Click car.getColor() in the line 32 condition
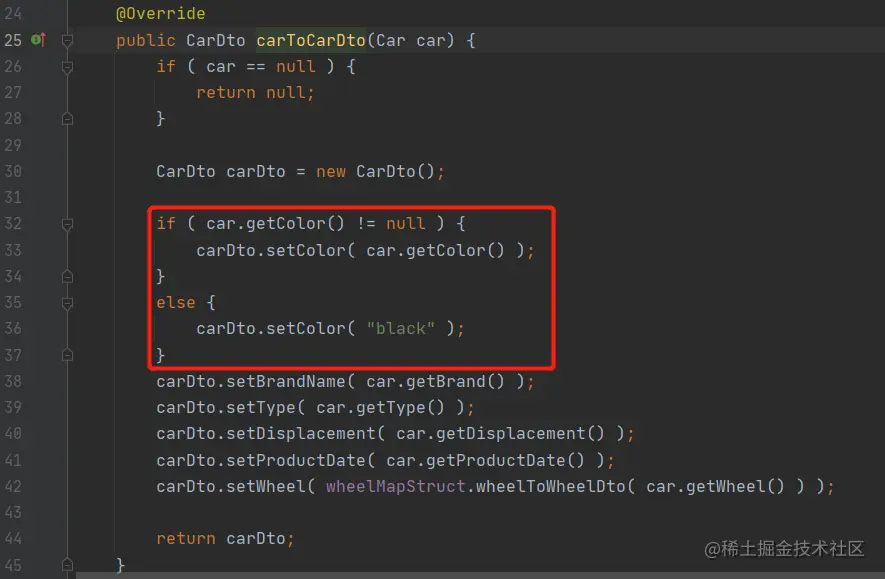Image resolution: width=885 pixels, height=579 pixels. pos(275,223)
